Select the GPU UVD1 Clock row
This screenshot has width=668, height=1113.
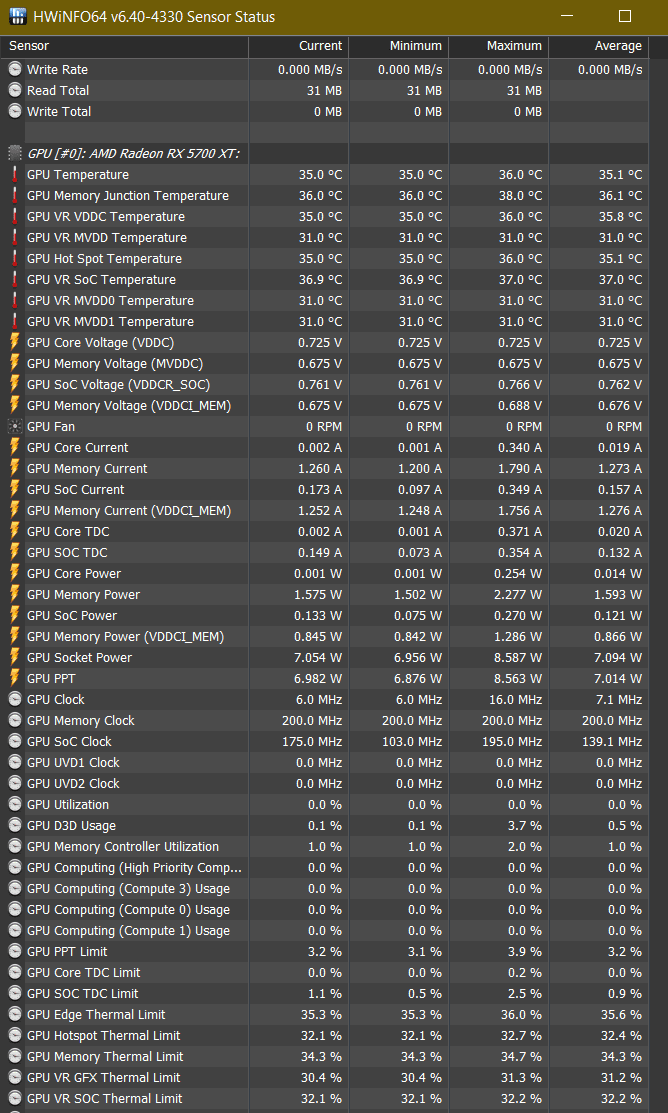324,762
